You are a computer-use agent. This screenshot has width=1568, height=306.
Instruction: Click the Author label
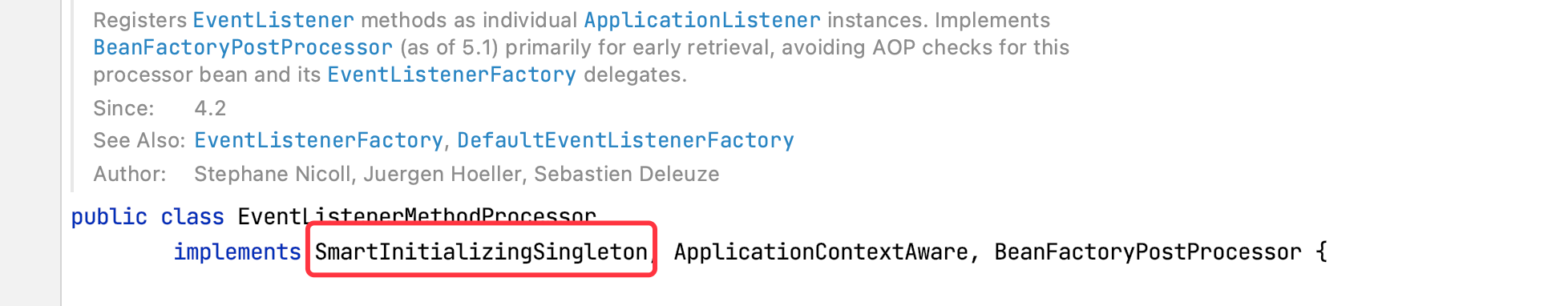click(x=130, y=174)
